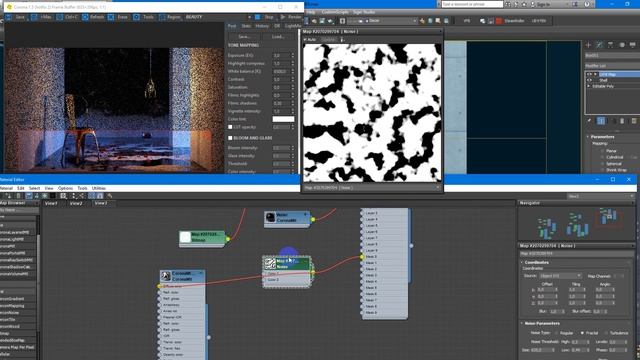This screenshot has width=640, height=360.
Task: Switch to the History tab
Action: (x=262, y=26)
